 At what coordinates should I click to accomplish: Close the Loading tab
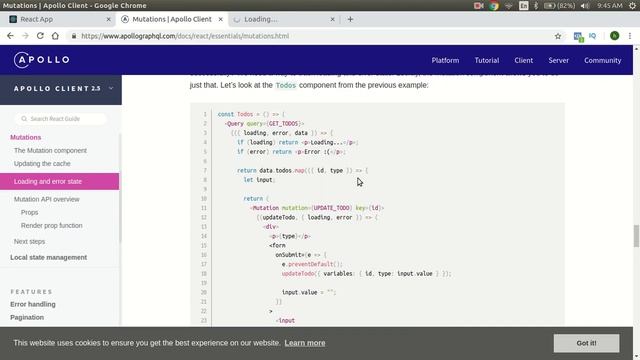(332, 19)
